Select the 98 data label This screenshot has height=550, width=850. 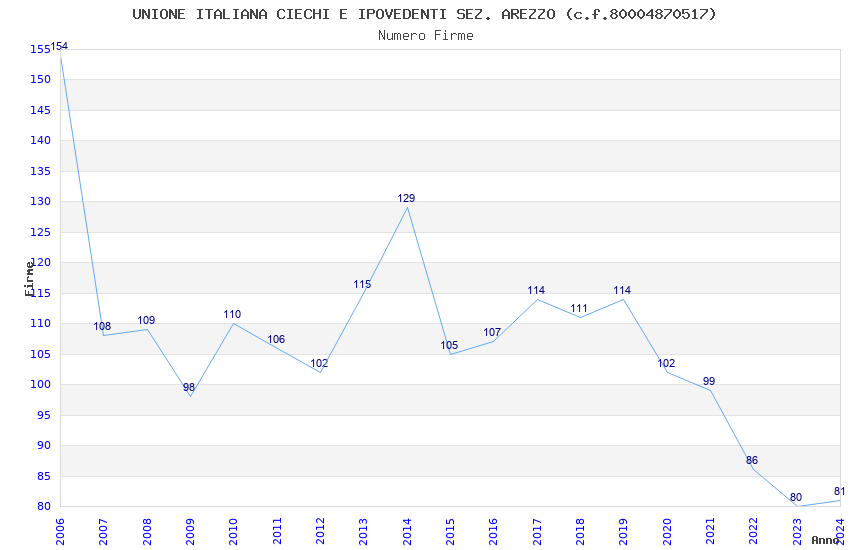tap(189, 387)
